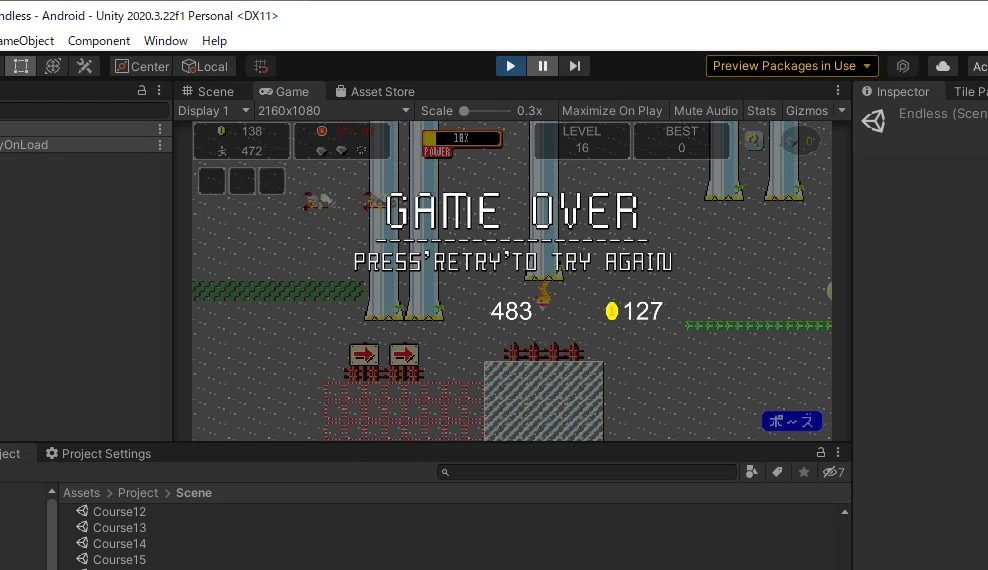988x570 pixels.
Task: Switch to the Asset Store tab
Action: pyautogui.click(x=375, y=91)
